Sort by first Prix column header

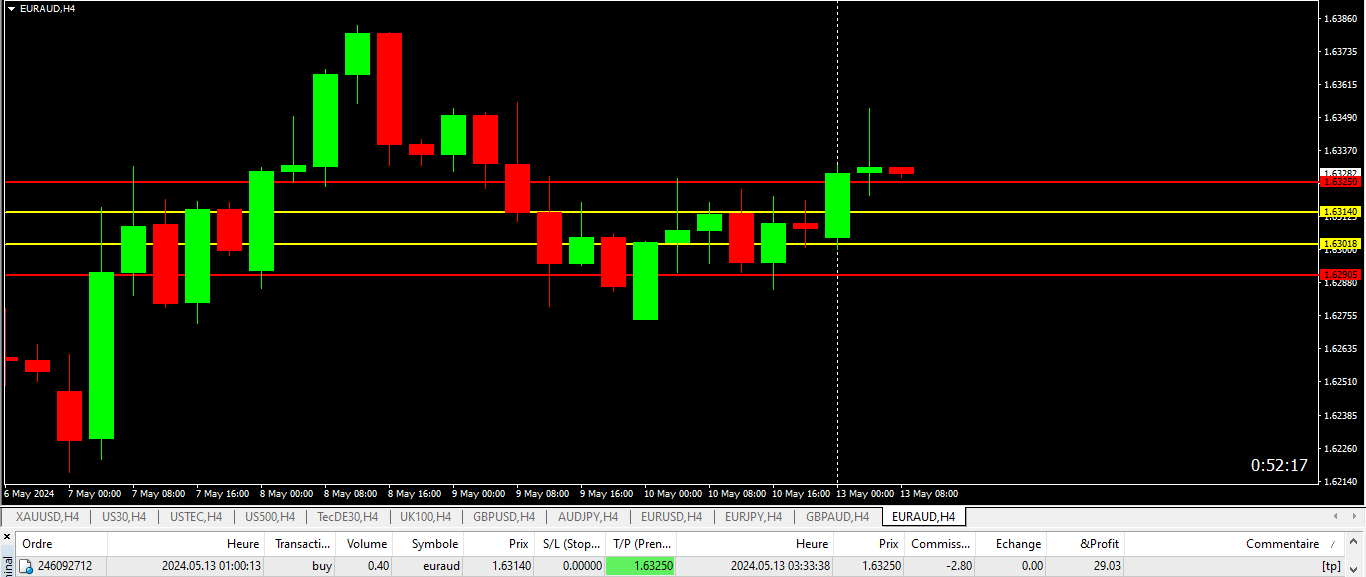[498, 544]
